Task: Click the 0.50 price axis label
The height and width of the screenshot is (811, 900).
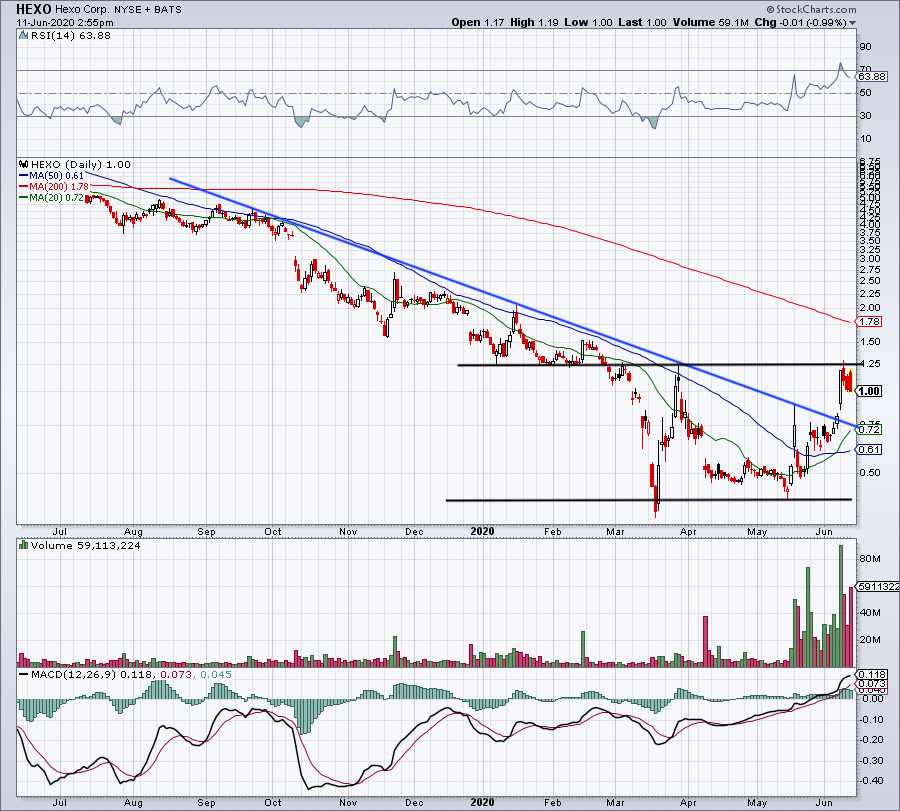Action: (x=870, y=473)
